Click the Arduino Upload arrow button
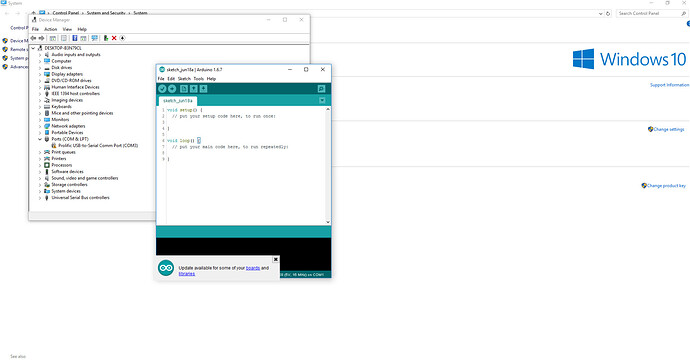This screenshot has height=363, width=690. (172, 89)
